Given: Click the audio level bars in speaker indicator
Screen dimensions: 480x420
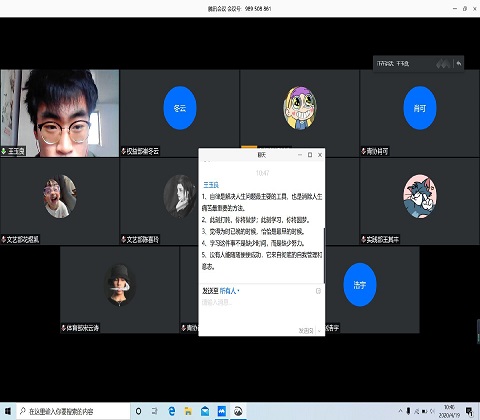Looking at the screenshot, I should pyautogui.click(x=443, y=63).
